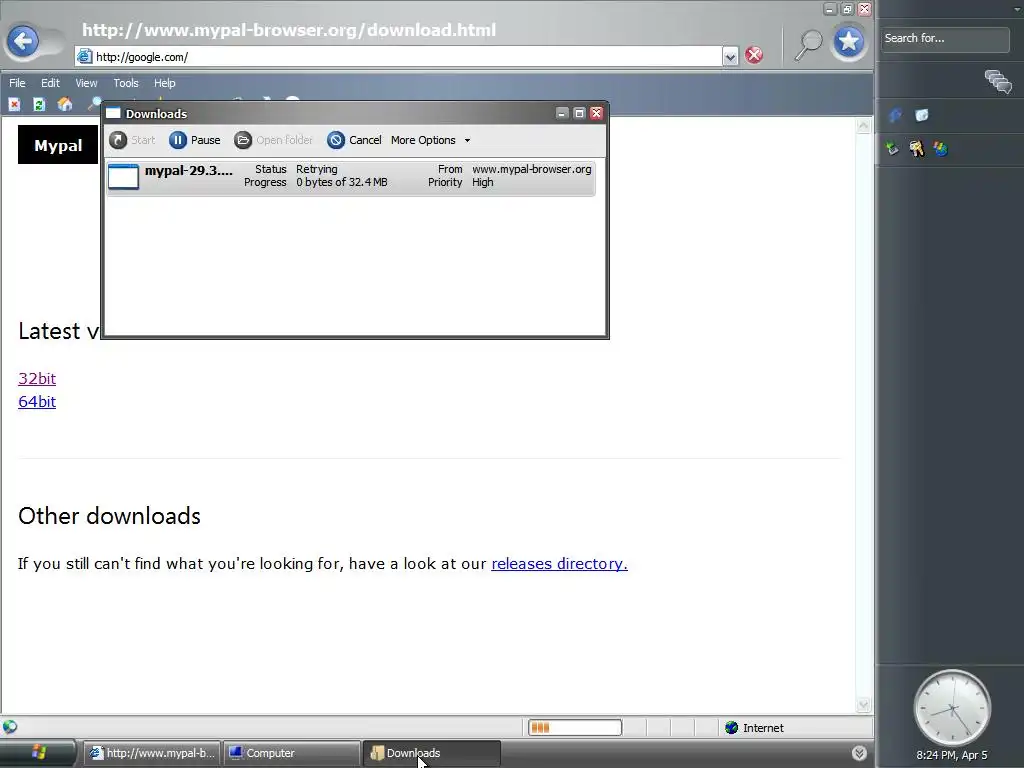Image resolution: width=1024 pixels, height=768 pixels.
Task: Refresh page using green arrows toolbar icon
Action: click(39, 104)
